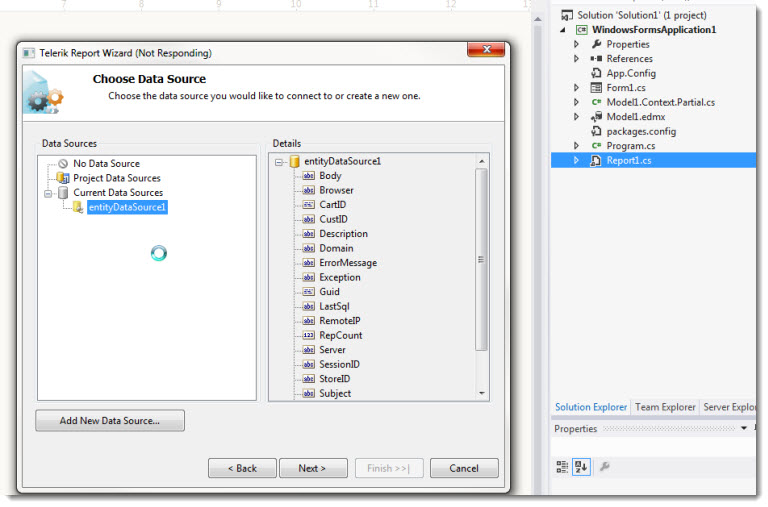
Task: Collapse the Current Data Sources node
Action: pos(48,193)
